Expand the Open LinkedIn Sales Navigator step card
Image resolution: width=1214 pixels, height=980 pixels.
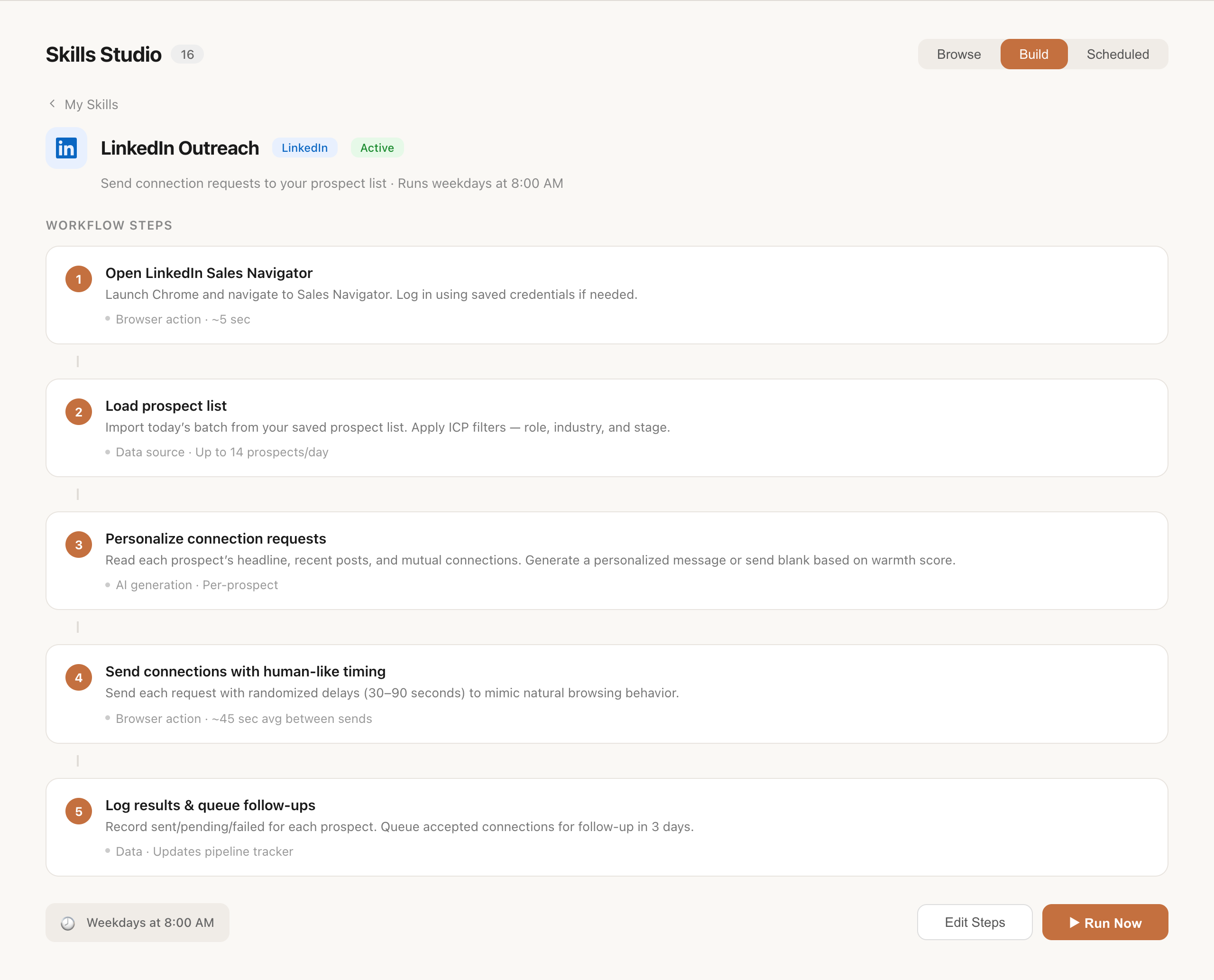[x=606, y=295]
